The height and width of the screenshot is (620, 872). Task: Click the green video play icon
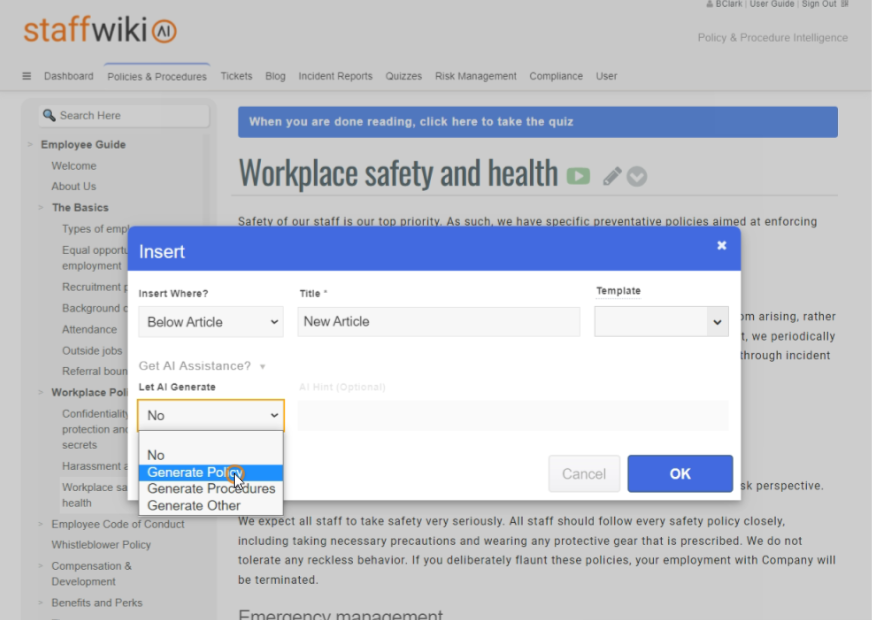(x=578, y=176)
